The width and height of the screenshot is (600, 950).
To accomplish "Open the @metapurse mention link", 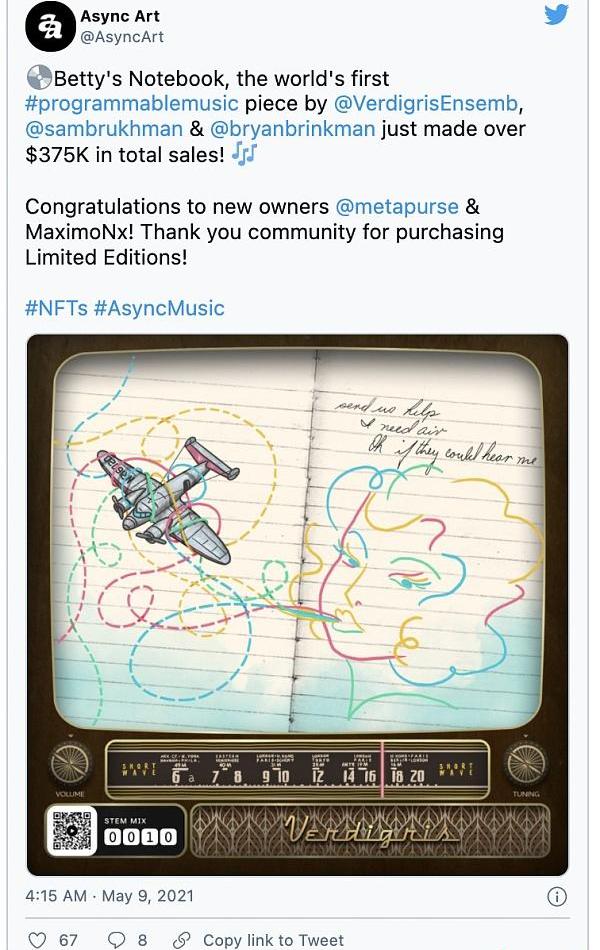I will (x=397, y=206).
